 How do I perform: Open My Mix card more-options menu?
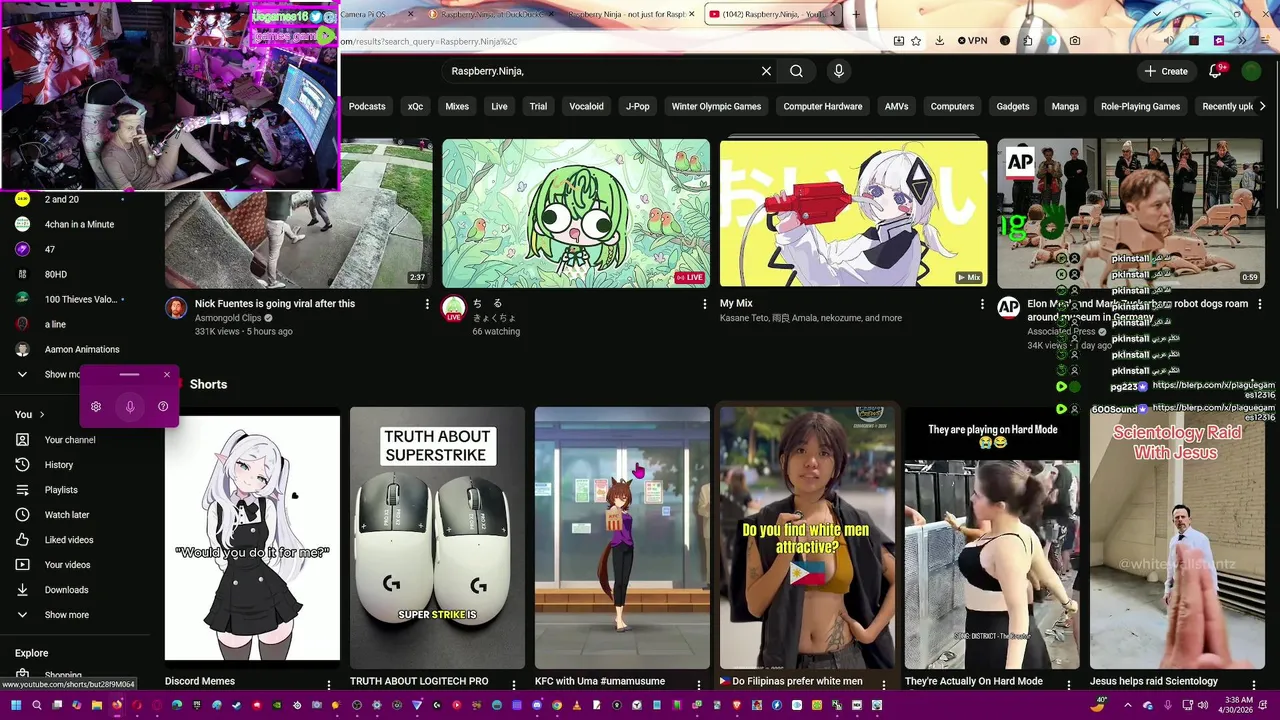pos(982,304)
